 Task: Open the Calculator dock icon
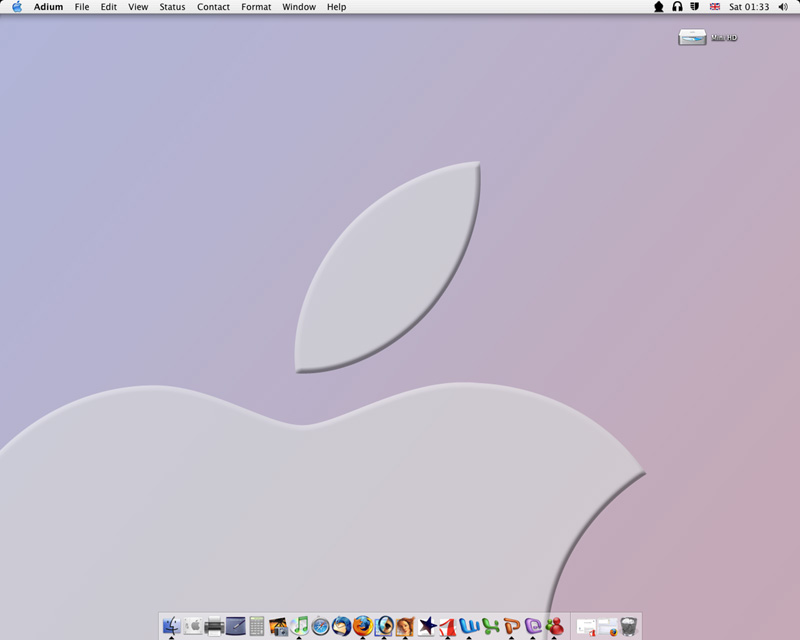tap(257, 627)
